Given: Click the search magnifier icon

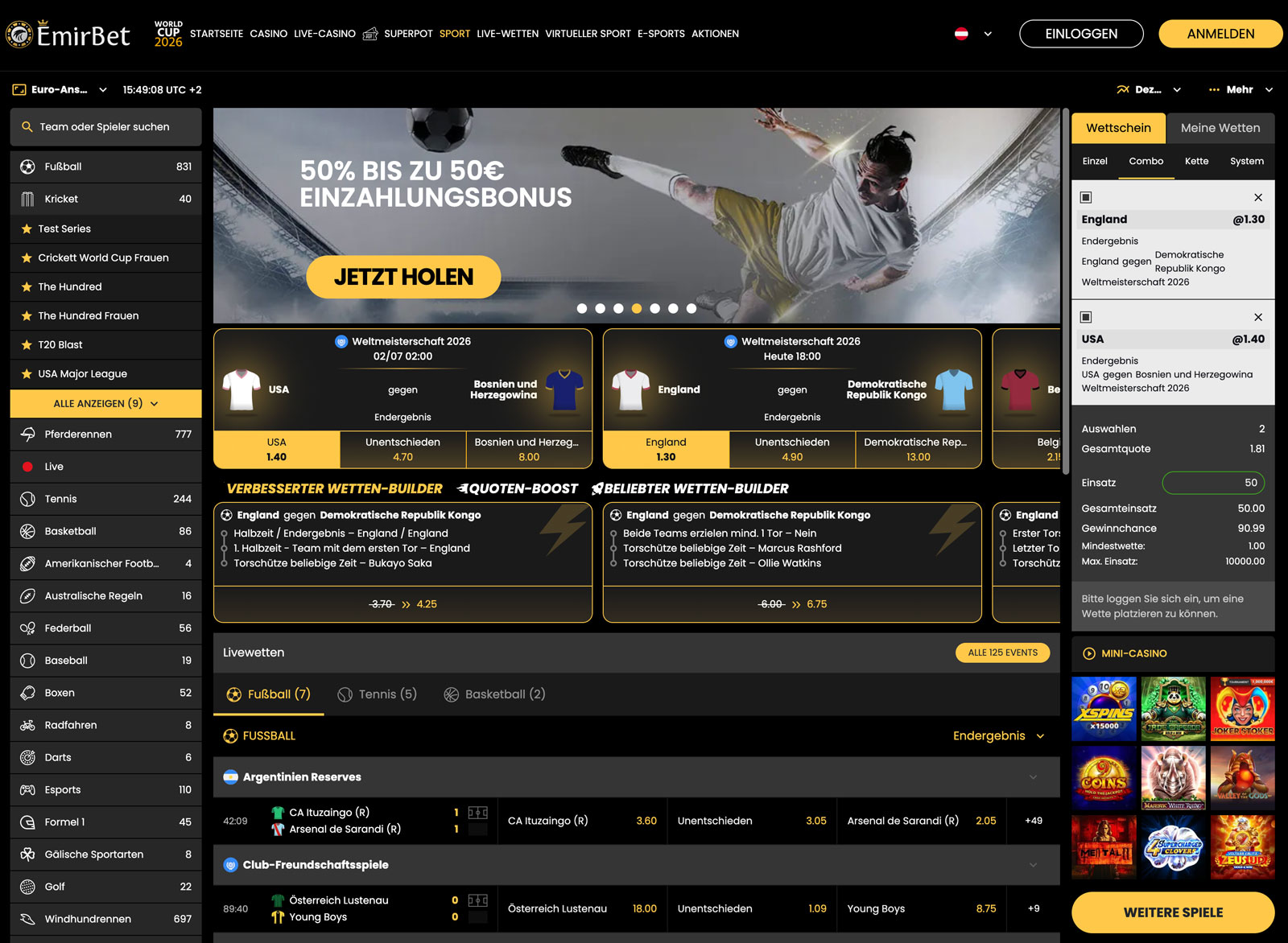Looking at the screenshot, I should point(27,127).
